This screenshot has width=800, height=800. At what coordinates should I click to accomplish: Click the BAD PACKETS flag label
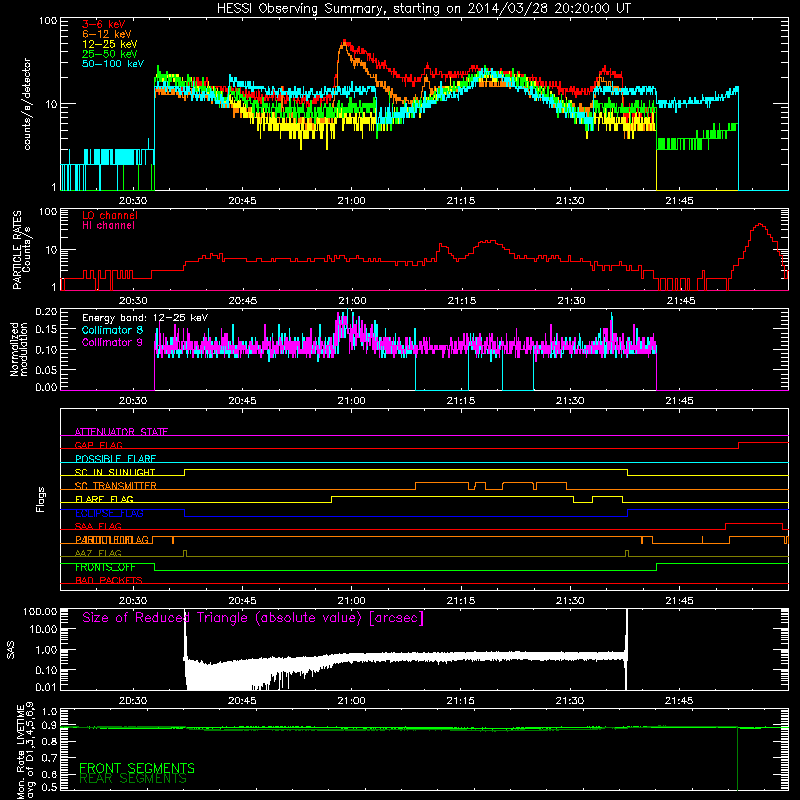[x=109, y=580]
